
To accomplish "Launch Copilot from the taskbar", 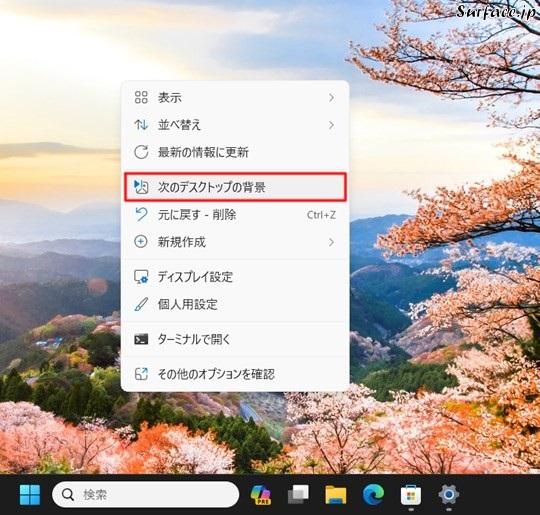I will point(261,495).
